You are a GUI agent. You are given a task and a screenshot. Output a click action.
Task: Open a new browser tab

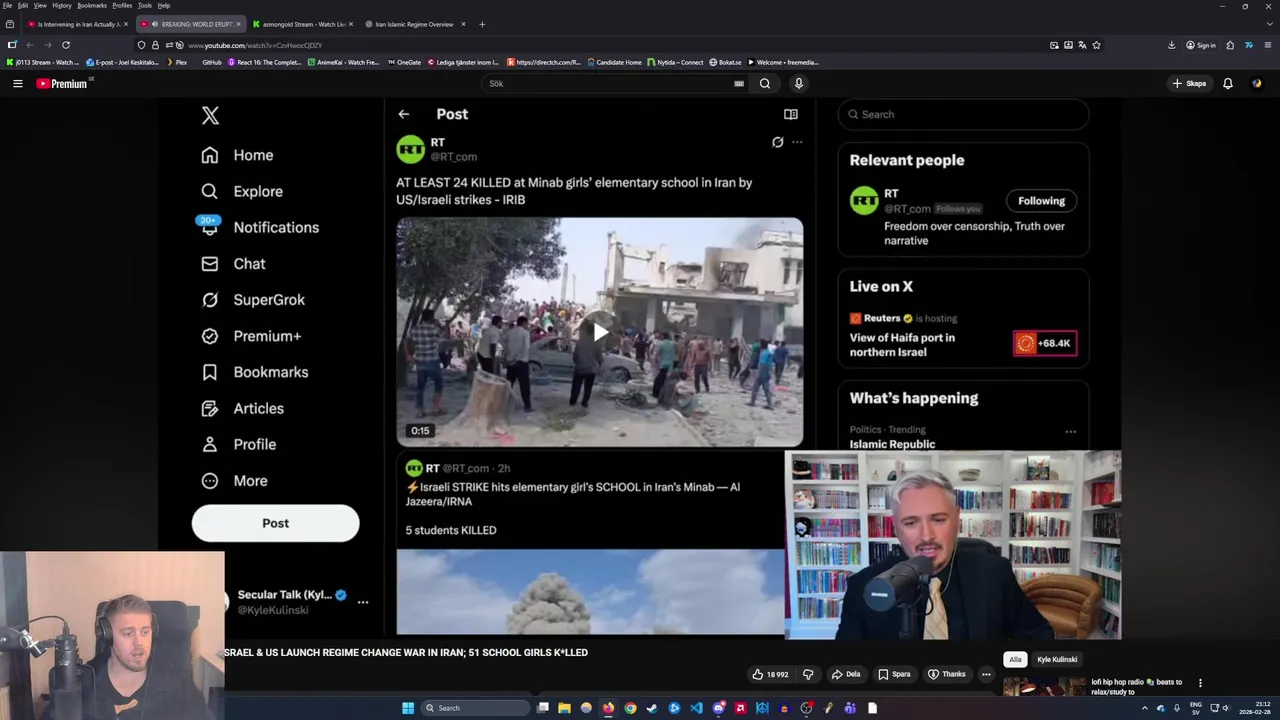(482, 24)
